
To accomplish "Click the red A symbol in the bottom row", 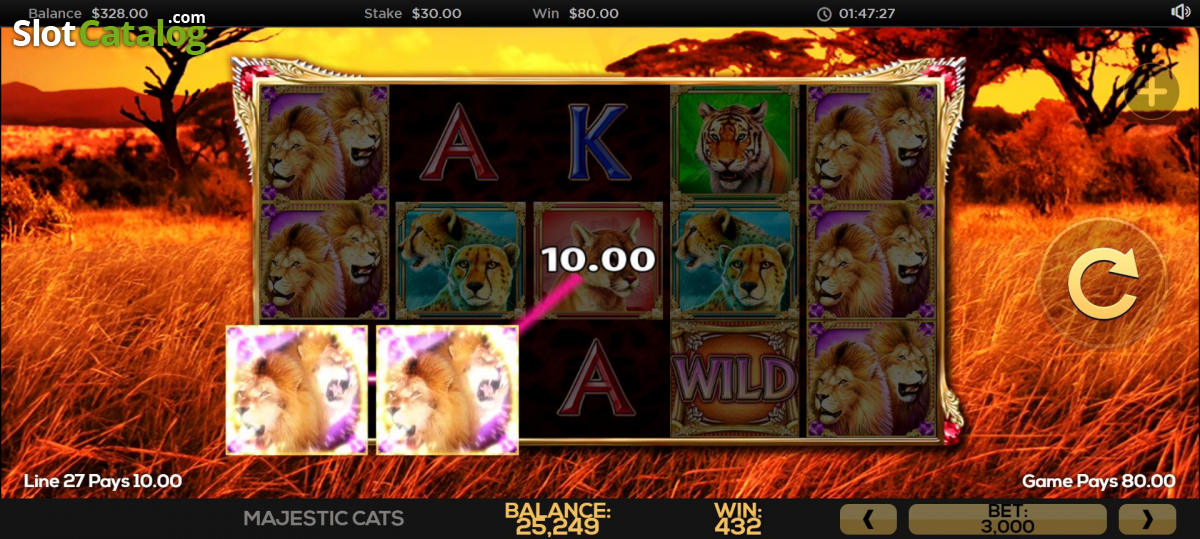I will [597, 378].
